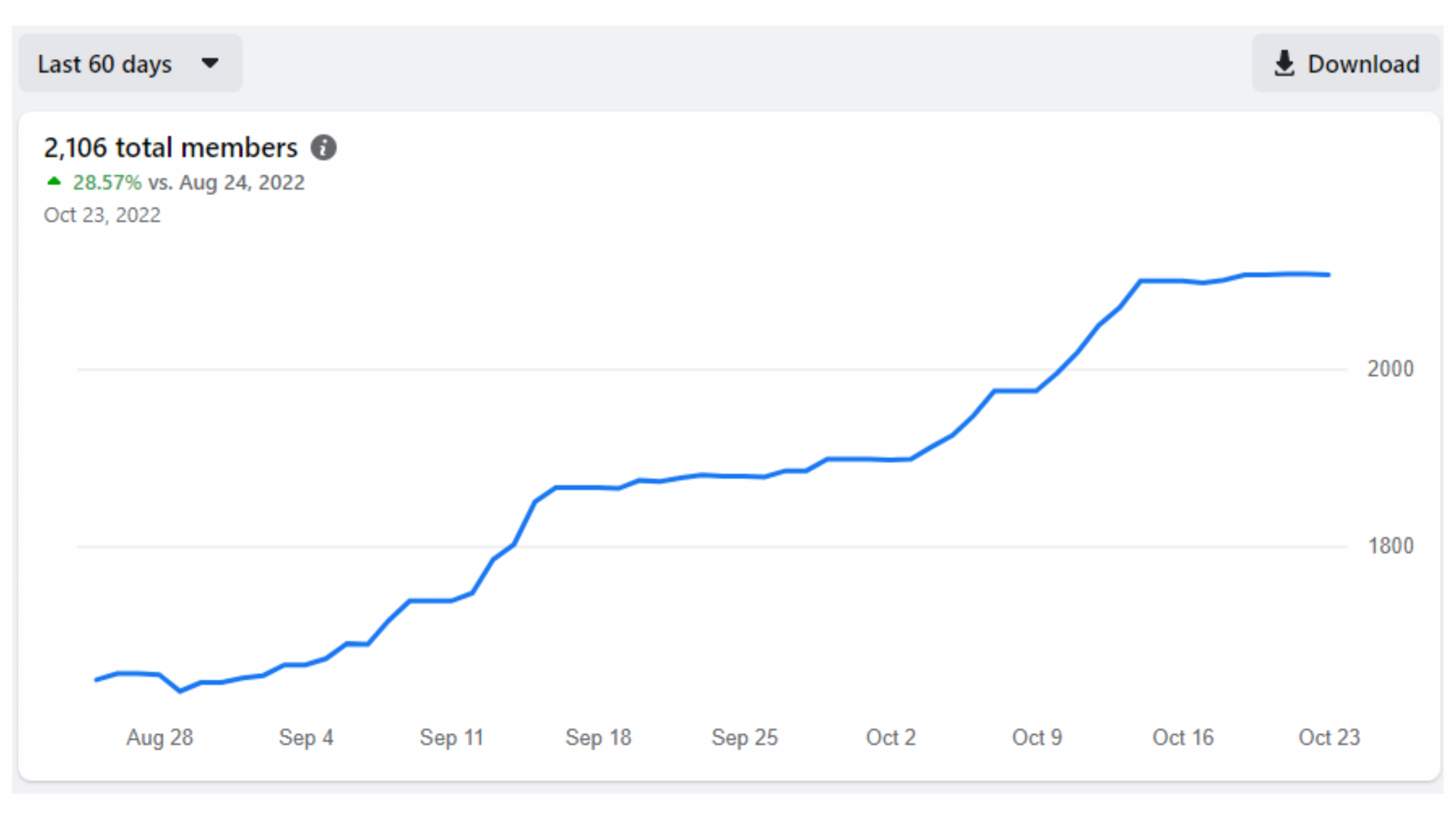Screen dimensions: 1456x819
Task: Click the 28.57% growth percentage
Action: click(x=107, y=183)
